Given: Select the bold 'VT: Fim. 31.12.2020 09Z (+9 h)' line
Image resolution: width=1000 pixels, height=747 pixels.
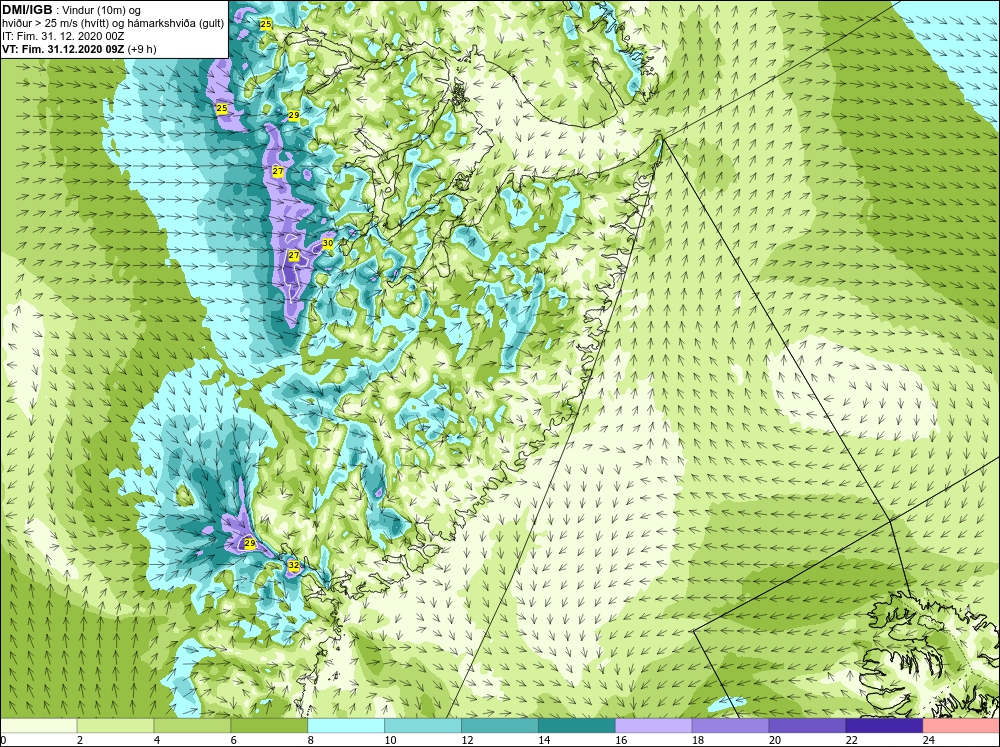Looking at the screenshot, I should point(79,49).
